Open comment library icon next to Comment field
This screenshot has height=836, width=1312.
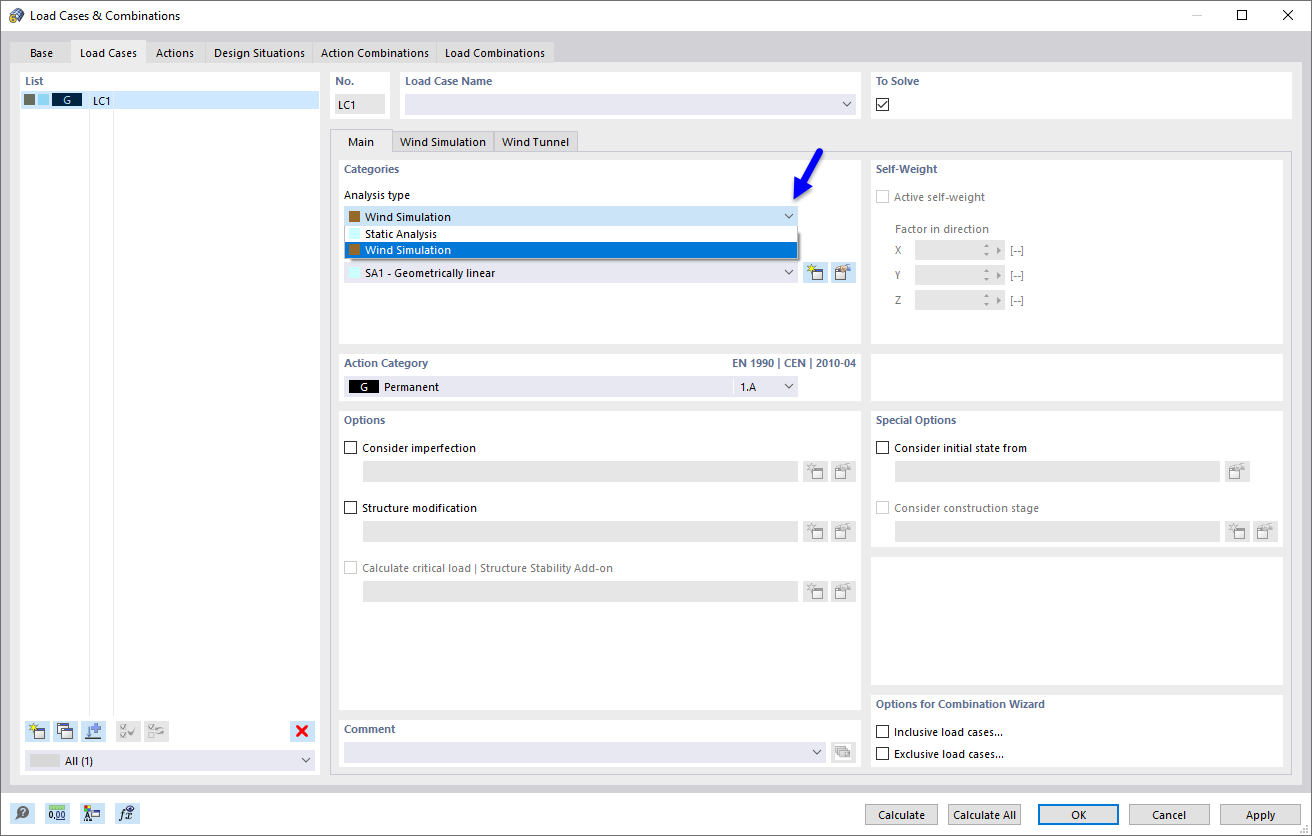pyautogui.click(x=844, y=752)
